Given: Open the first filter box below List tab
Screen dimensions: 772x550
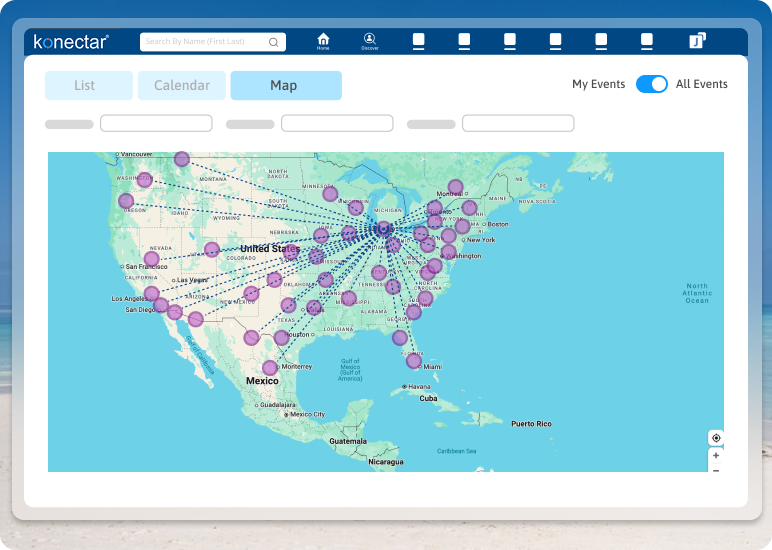Looking at the screenshot, I should [x=156, y=124].
